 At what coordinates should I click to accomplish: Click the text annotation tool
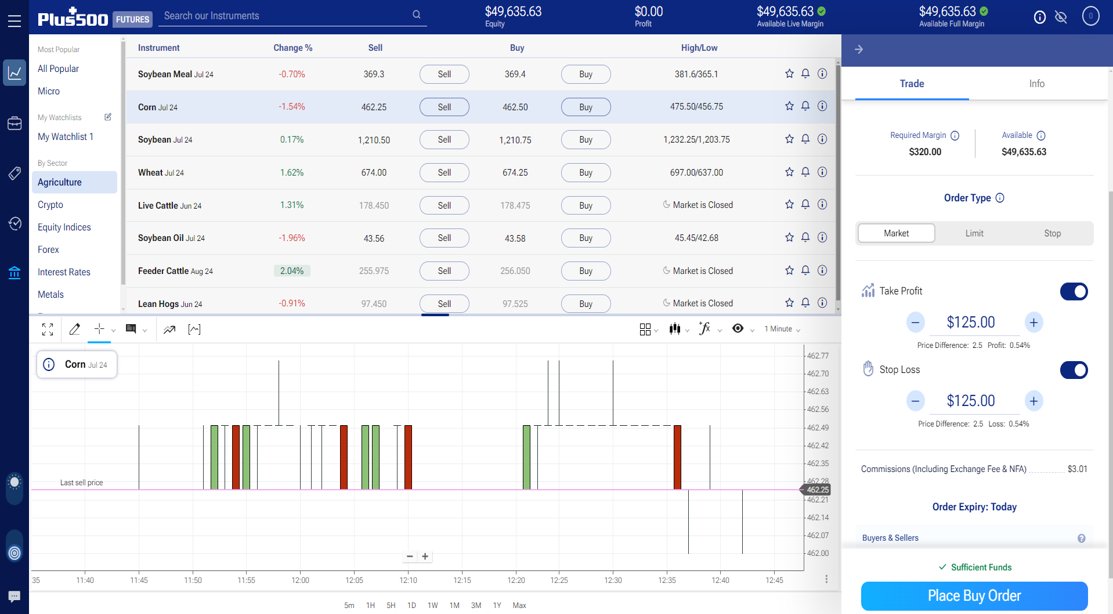(131, 328)
